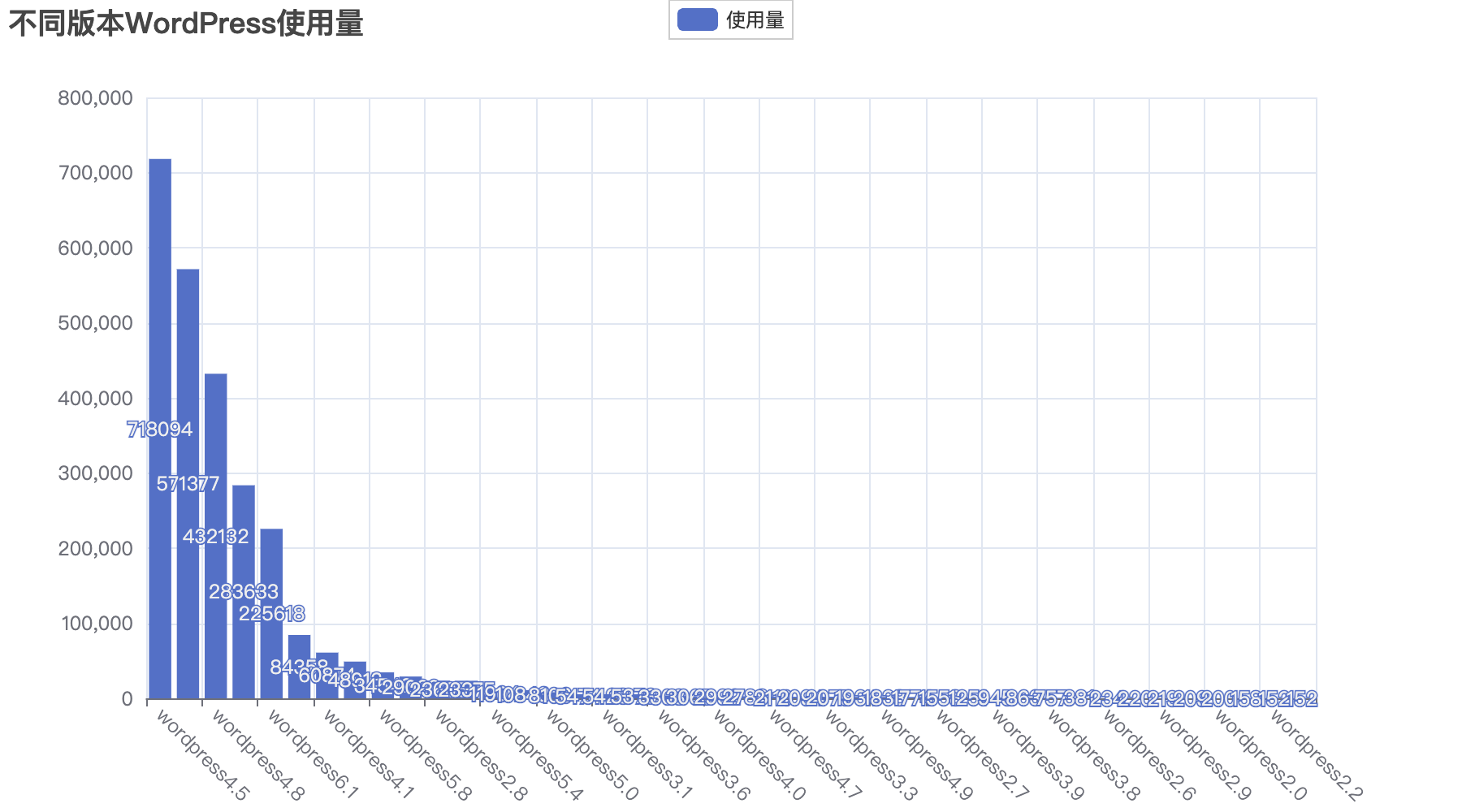Viewport: 1462px width, 812px height.
Task: Click the wordpress5.0 axis label
Action: (591, 755)
